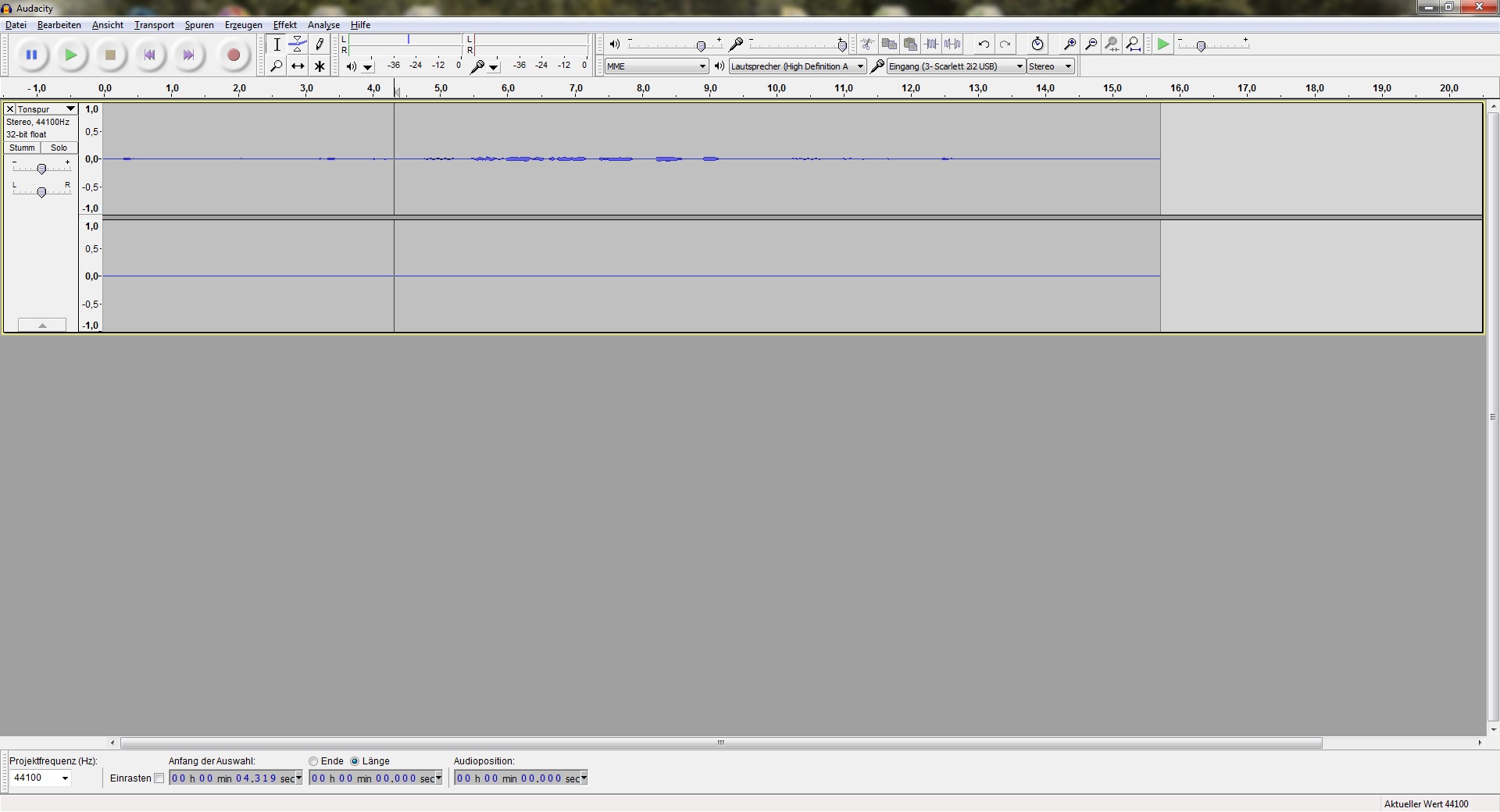1500x812 pixels.
Task: Pick the Multi-tool asterisk icon
Action: tap(319, 66)
